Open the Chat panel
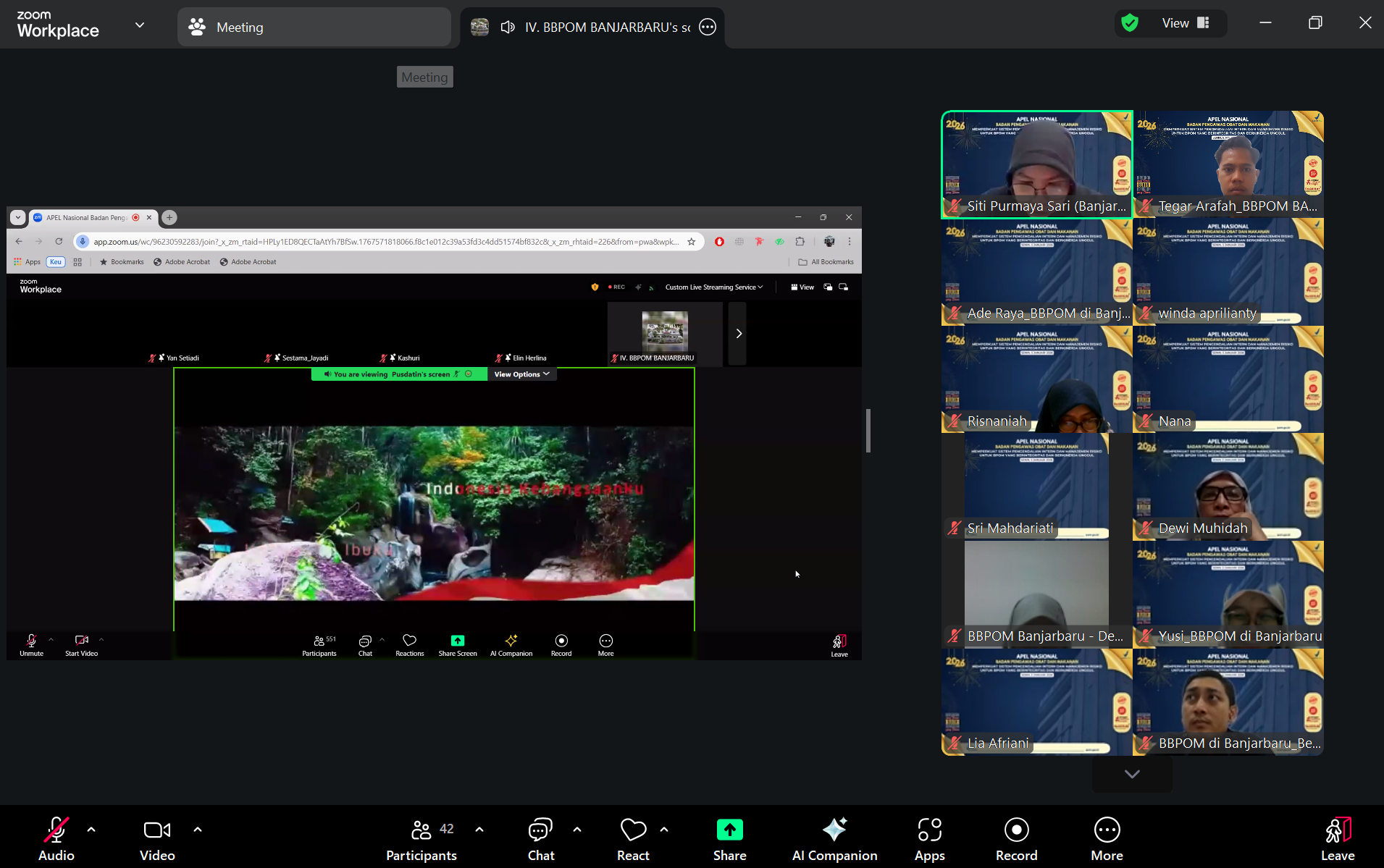Image resolution: width=1384 pixels, height=868 pixels. point(540,839)
